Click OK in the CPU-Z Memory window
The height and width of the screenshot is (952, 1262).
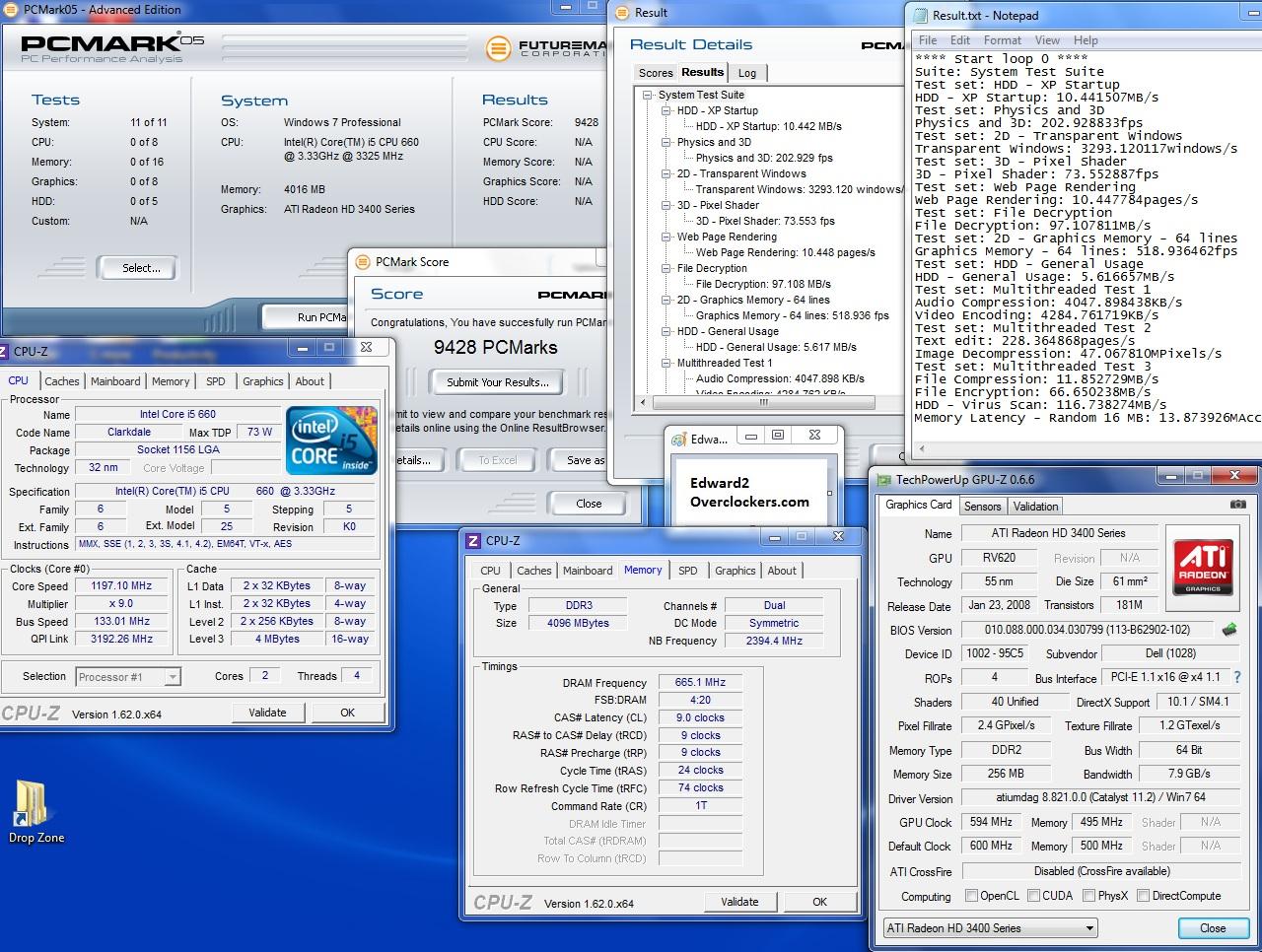coord(819,902)
